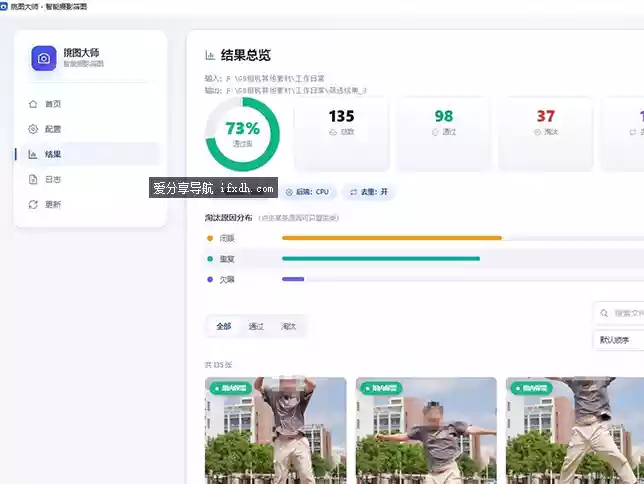Click the 输出 path text
This screenshot has width=644, height=484.
[286, 90]
